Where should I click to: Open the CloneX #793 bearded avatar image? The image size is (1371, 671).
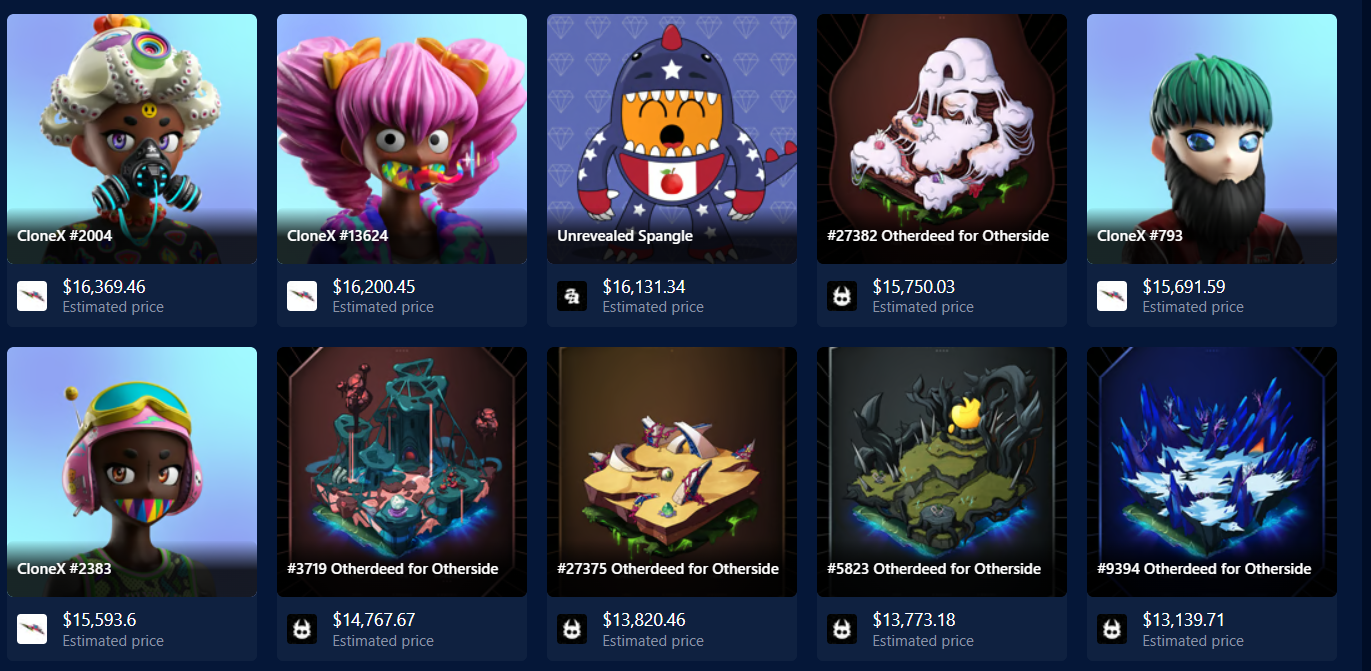click(x=1212, y=139)
